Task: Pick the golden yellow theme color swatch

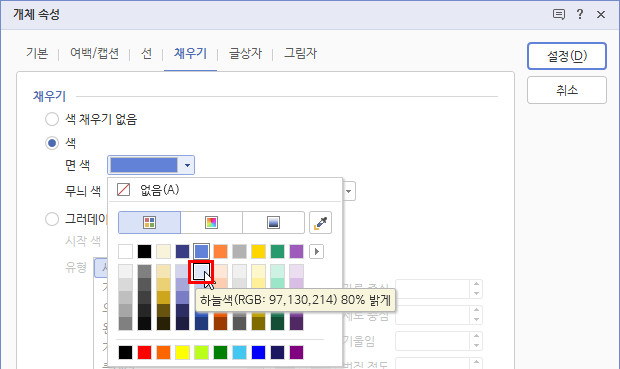Action: pos(258,252)
